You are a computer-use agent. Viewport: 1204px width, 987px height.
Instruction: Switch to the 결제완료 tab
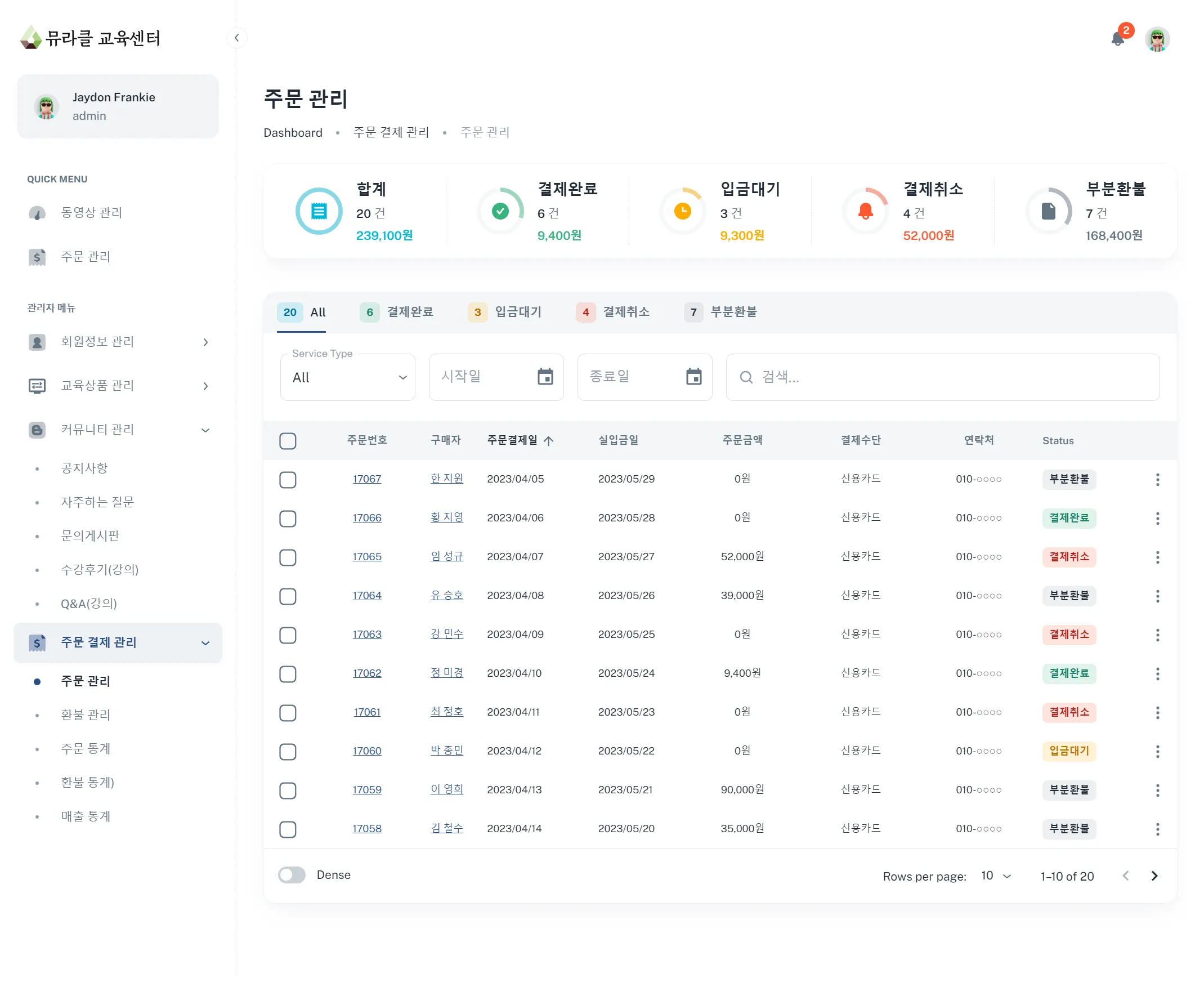coord(397,312)
